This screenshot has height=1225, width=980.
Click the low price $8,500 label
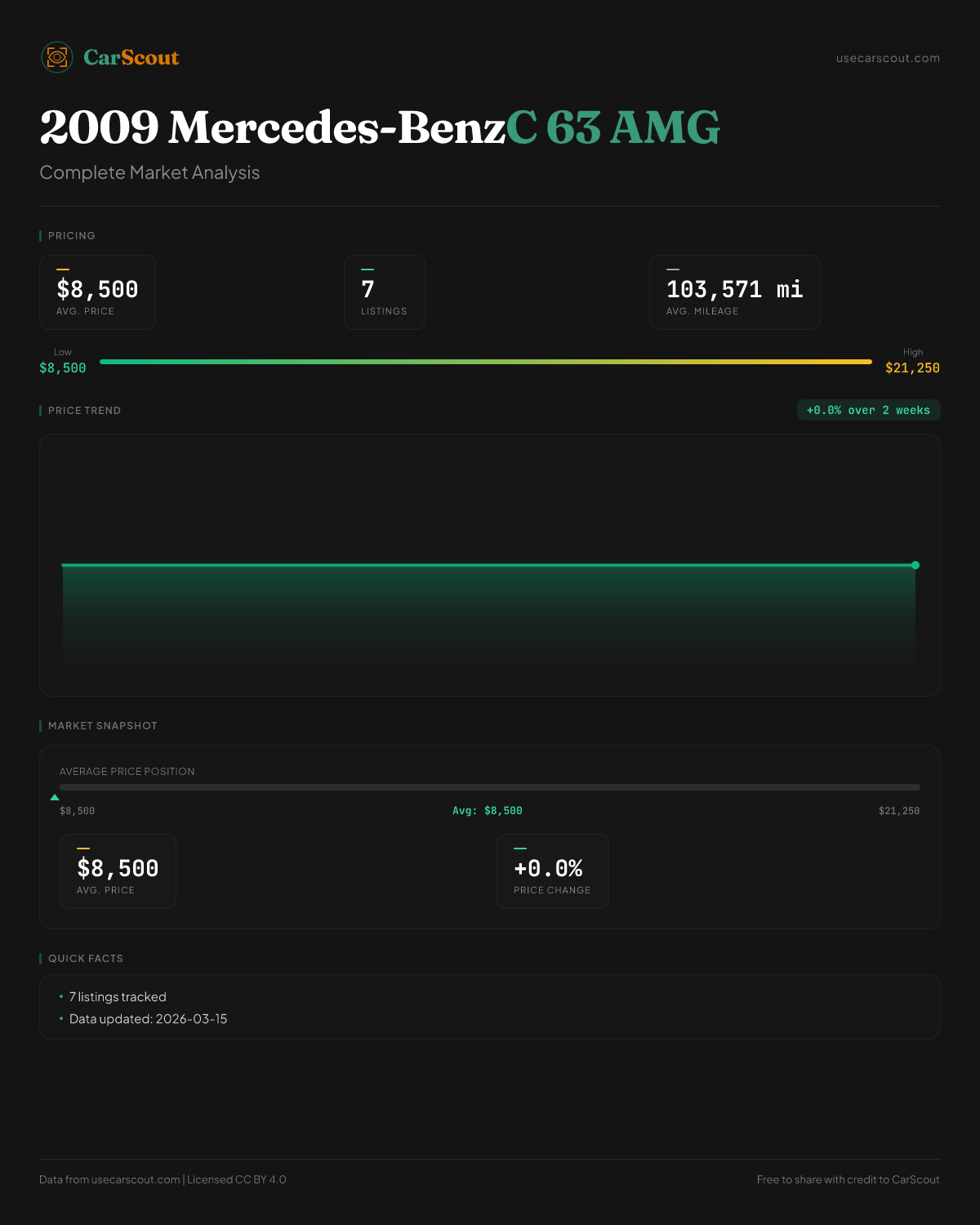tap(63, 368)
